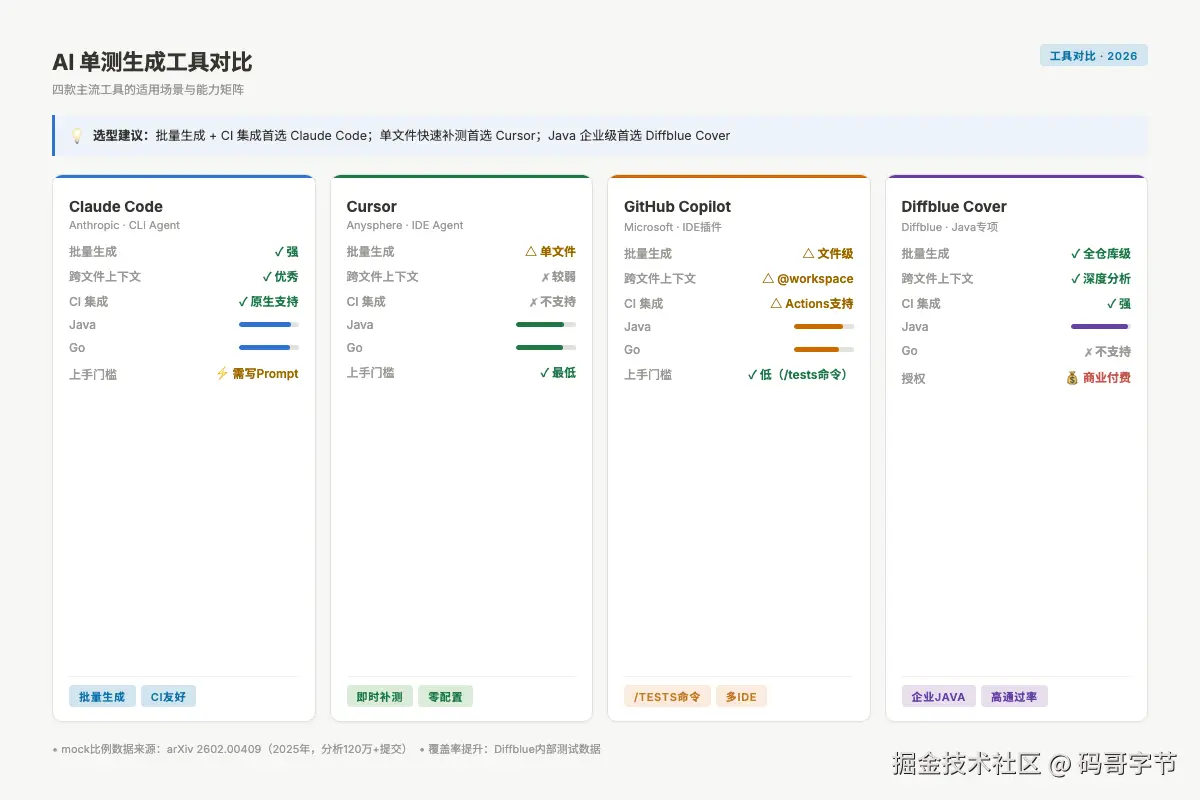The width and height of the screenshot is (1200, 800).
Task: Click the Anthropic · CLI Agent subtitle
Action: tap(125, 226)
